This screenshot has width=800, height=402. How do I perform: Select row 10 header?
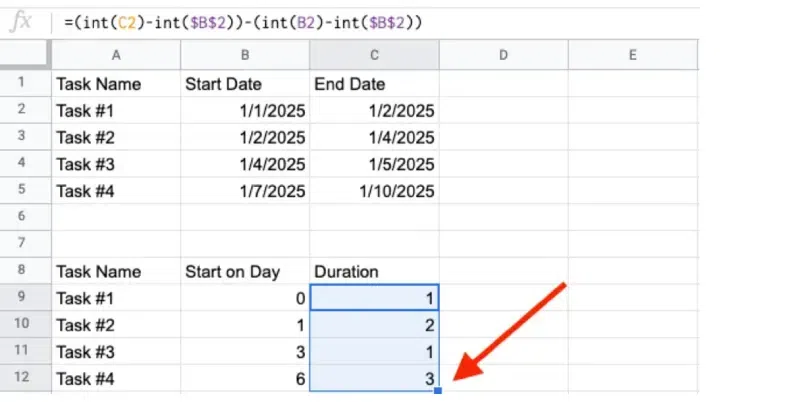[26, 324]
